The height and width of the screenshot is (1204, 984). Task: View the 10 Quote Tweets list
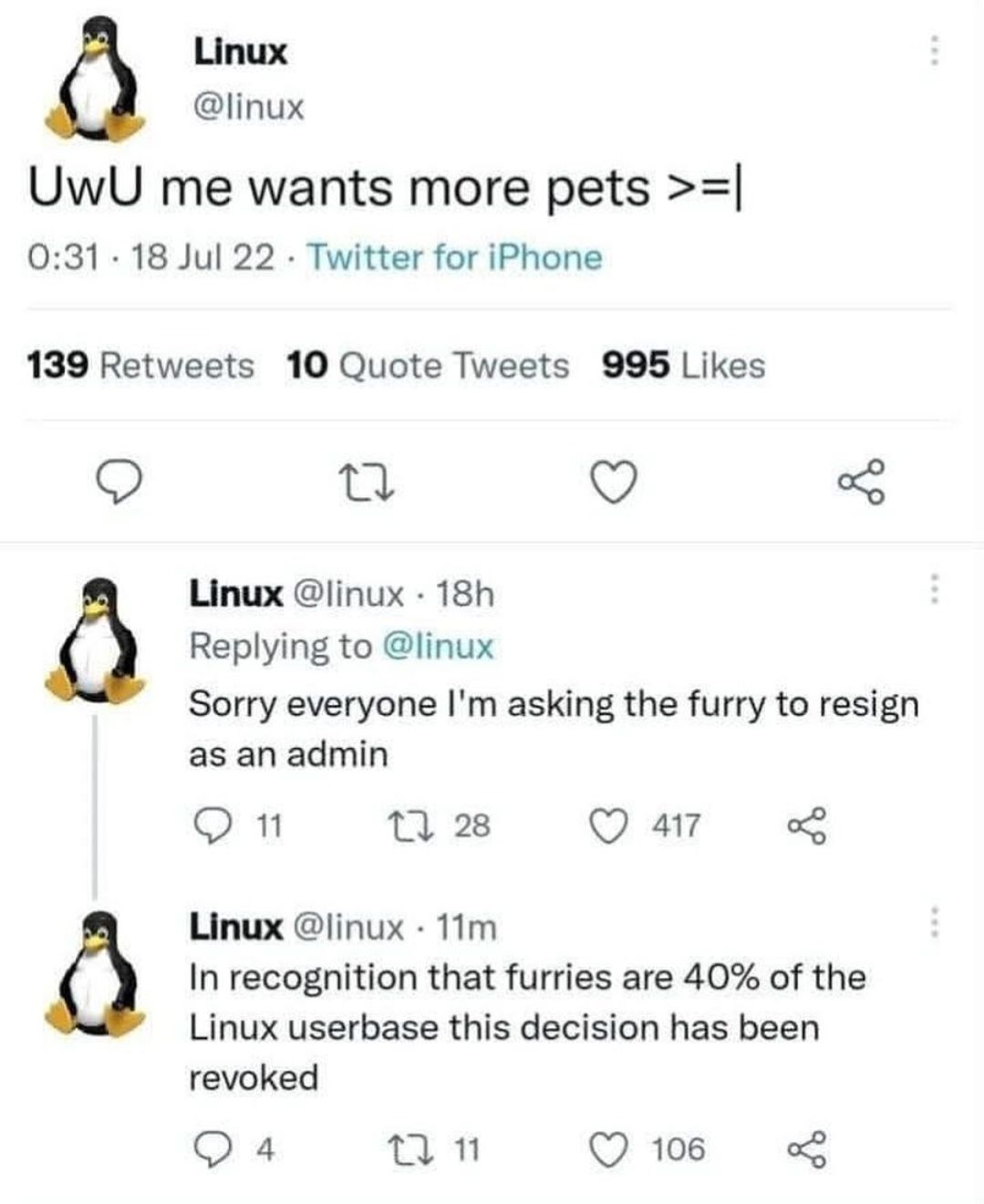pyautogui.click(x=427, y=366)
